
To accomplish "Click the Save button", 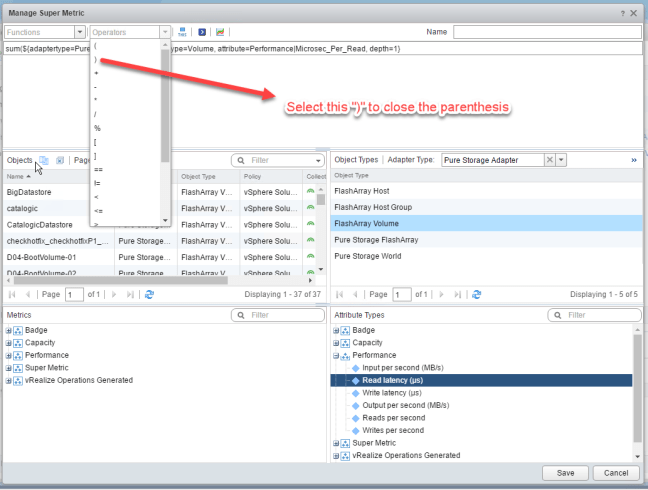I will 565,472.
